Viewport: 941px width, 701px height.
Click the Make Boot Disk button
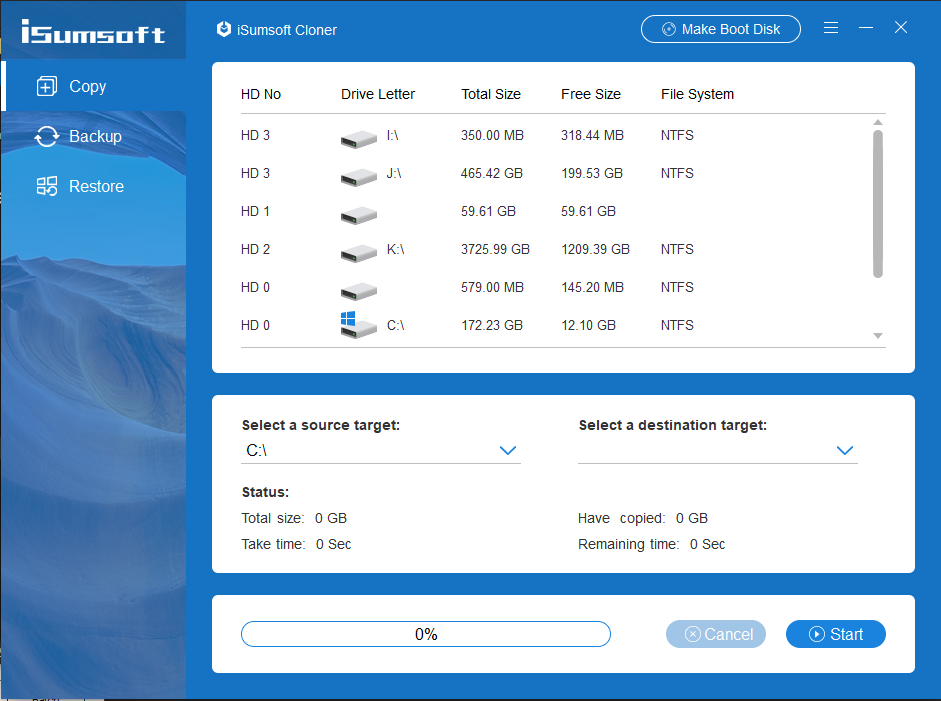[721, 29]
